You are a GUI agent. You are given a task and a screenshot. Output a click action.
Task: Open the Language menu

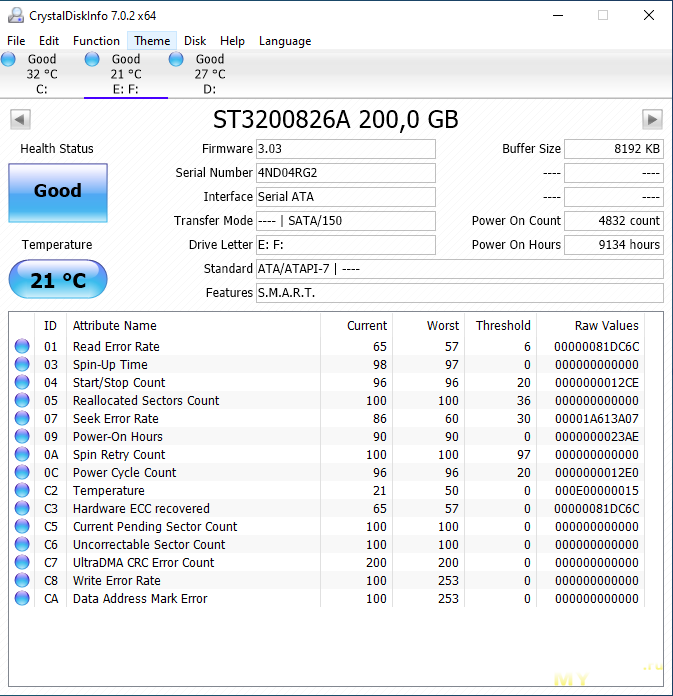point(285,41)
